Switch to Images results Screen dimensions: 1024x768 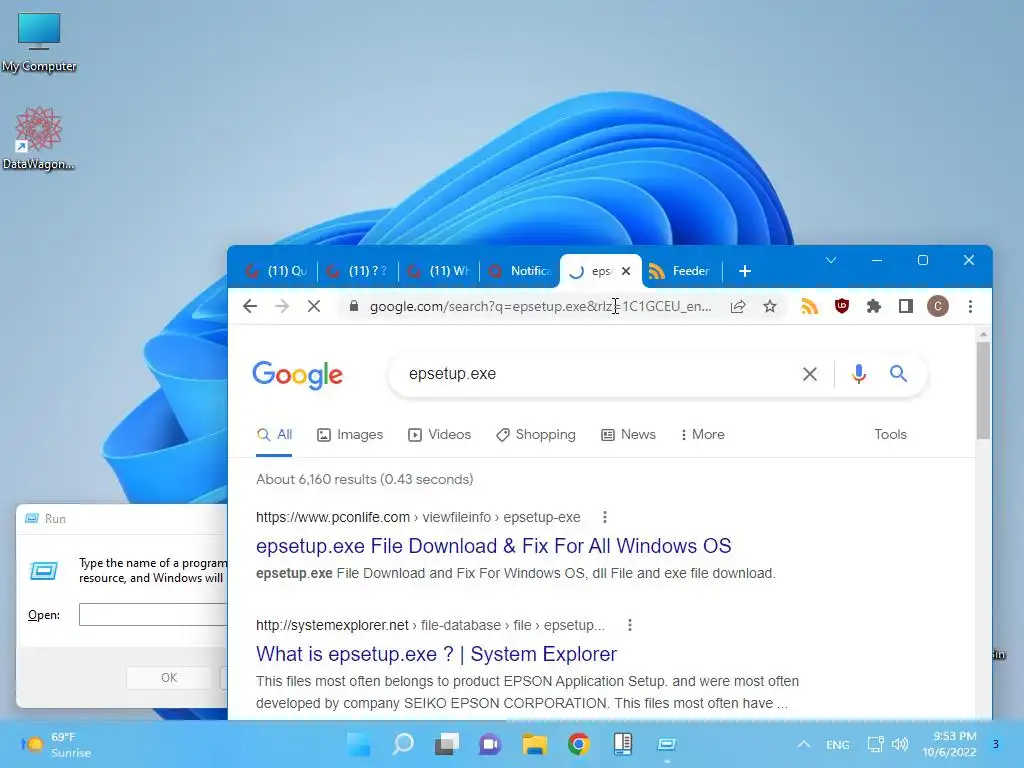point(350,435)
